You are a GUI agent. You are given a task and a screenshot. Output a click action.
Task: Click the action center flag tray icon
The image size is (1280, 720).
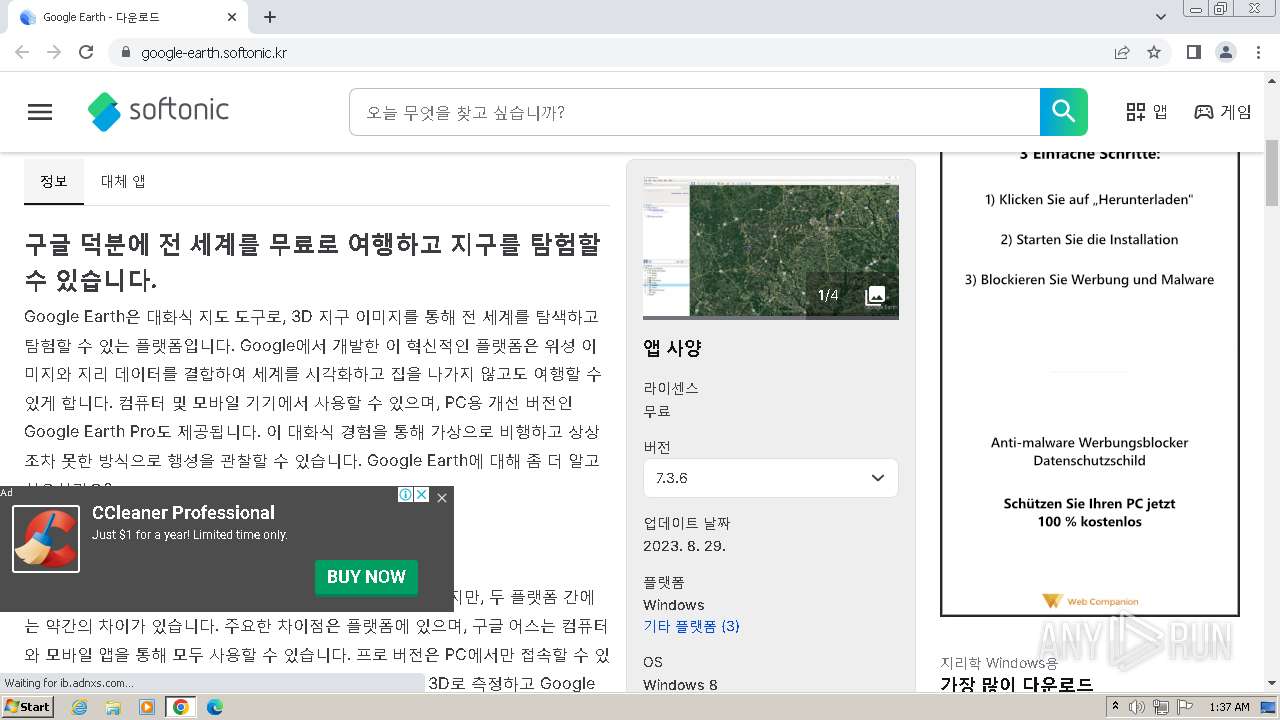tap(1185, 707)
